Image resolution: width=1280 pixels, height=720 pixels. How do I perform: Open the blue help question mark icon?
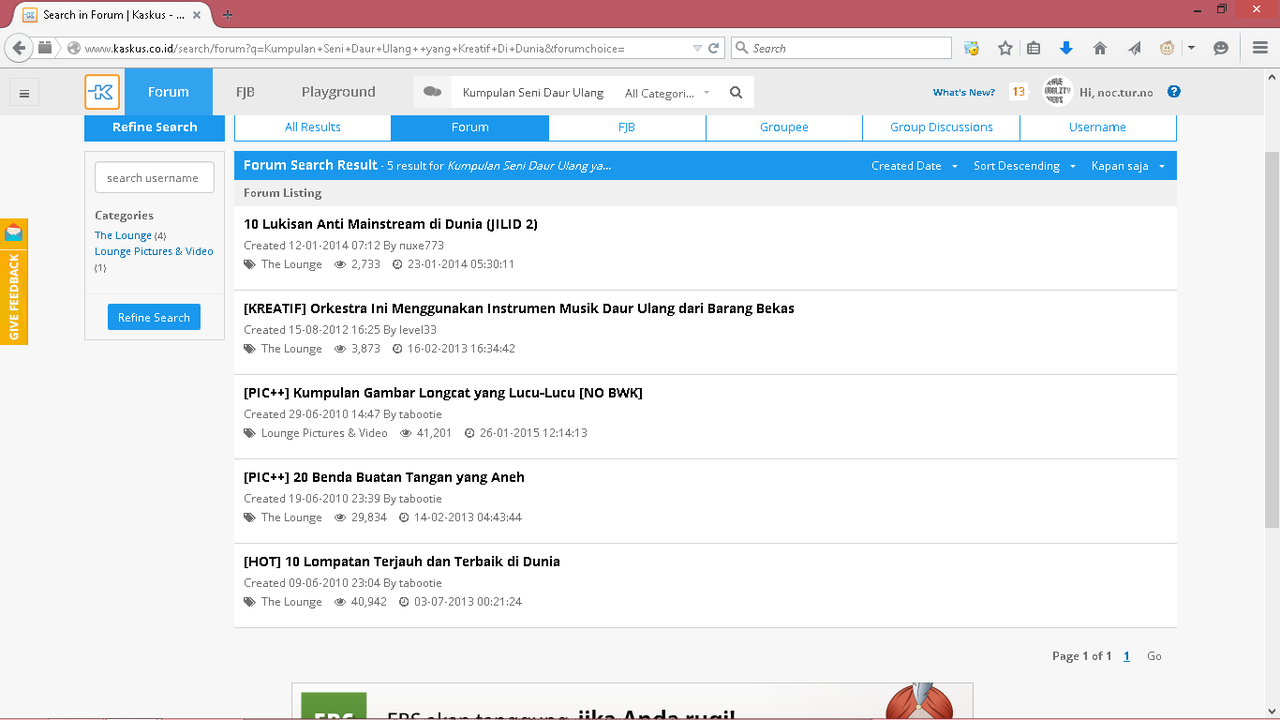(1174, 92)
